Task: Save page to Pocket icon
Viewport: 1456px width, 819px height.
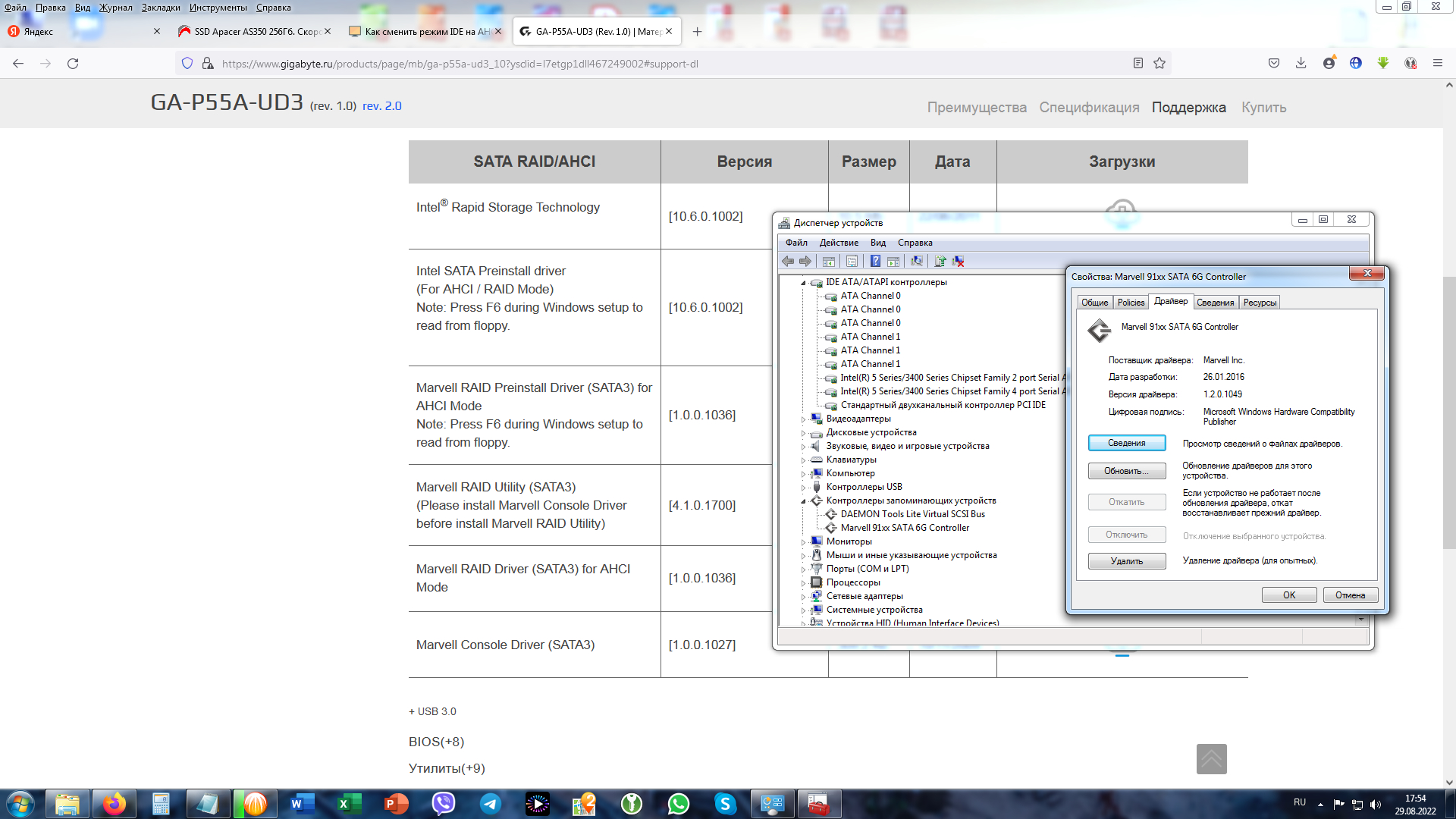Action: coord(1274,64)
